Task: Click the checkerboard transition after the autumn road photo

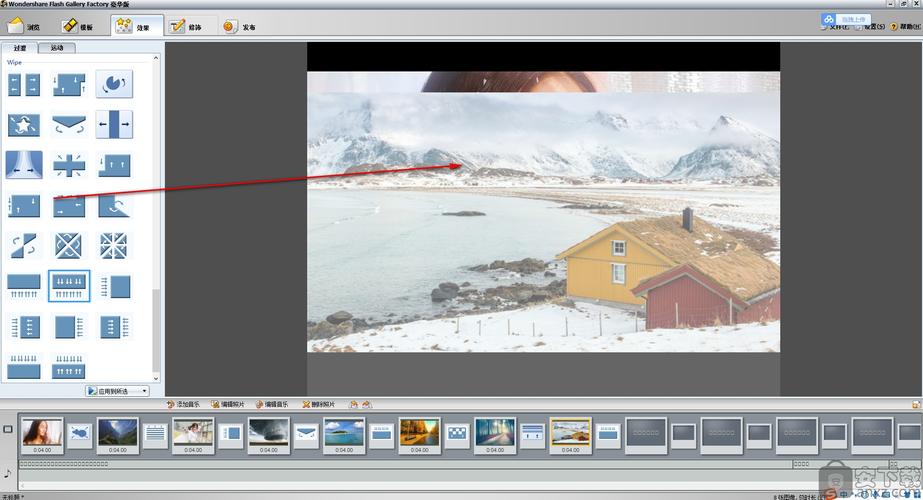Action: tap(457, 435)
